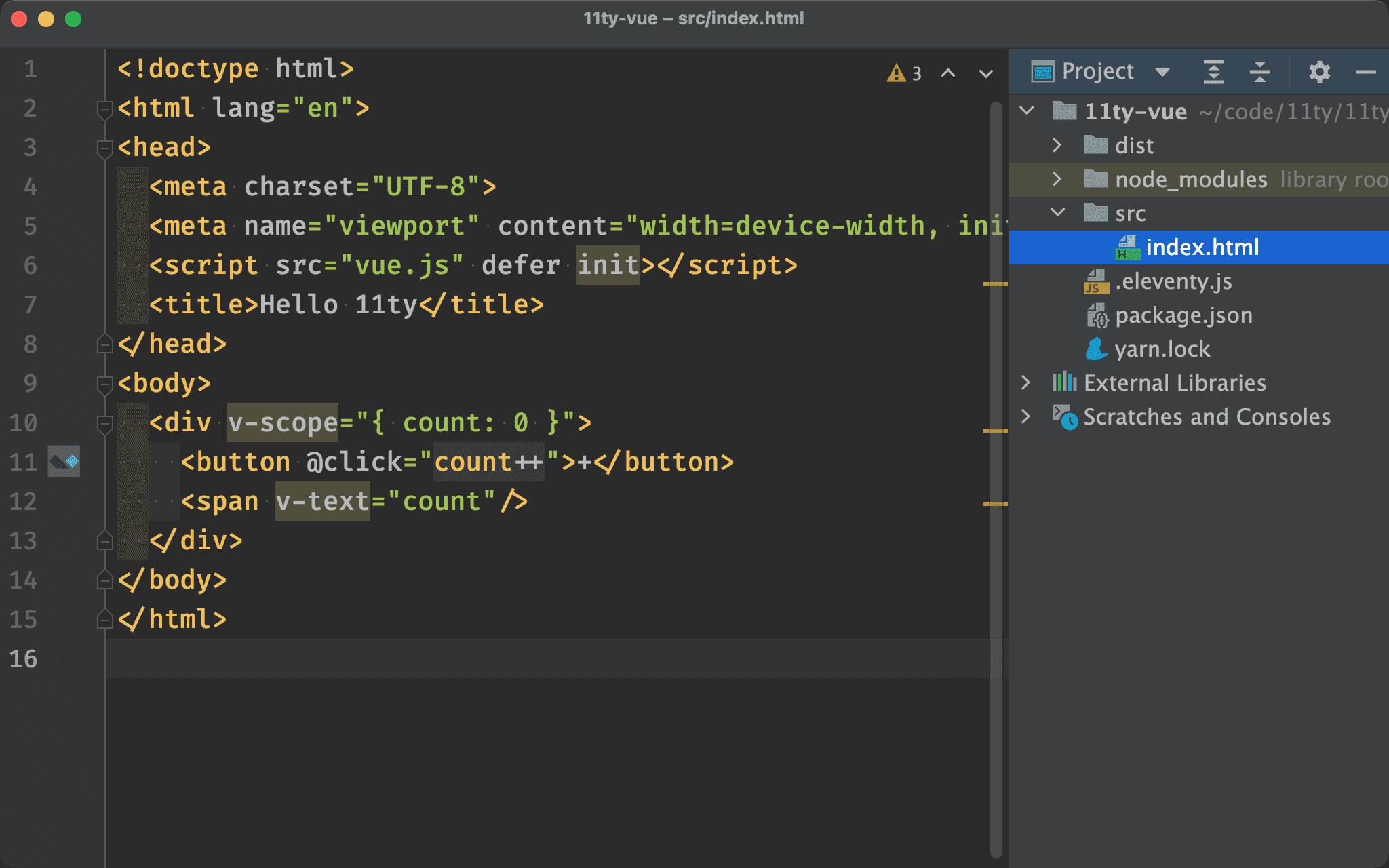Click Hello 11ty title text
Viewport: 1389px width, 868px height.
tap(338, 304)
